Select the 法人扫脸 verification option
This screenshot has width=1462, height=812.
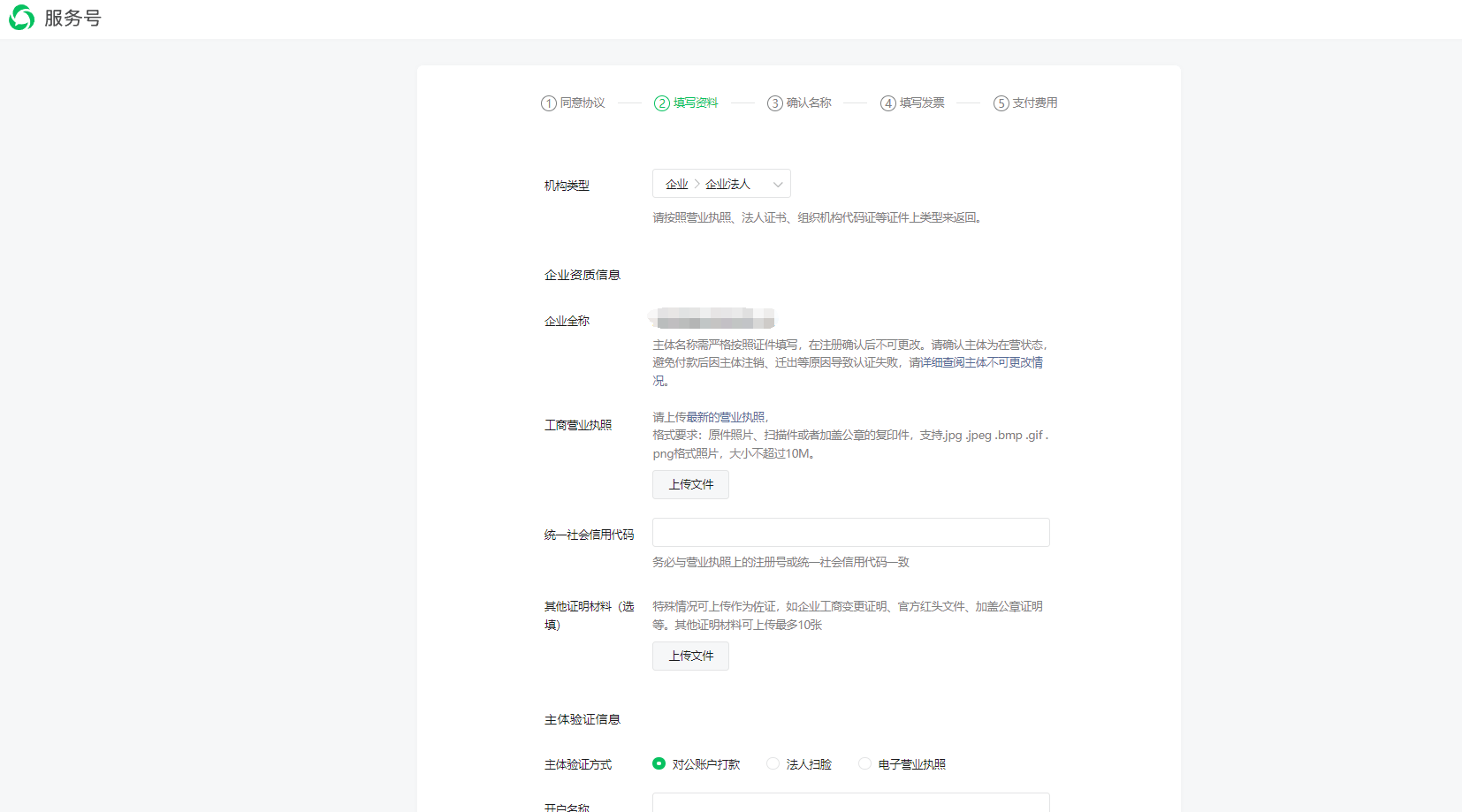click(773, 763)
